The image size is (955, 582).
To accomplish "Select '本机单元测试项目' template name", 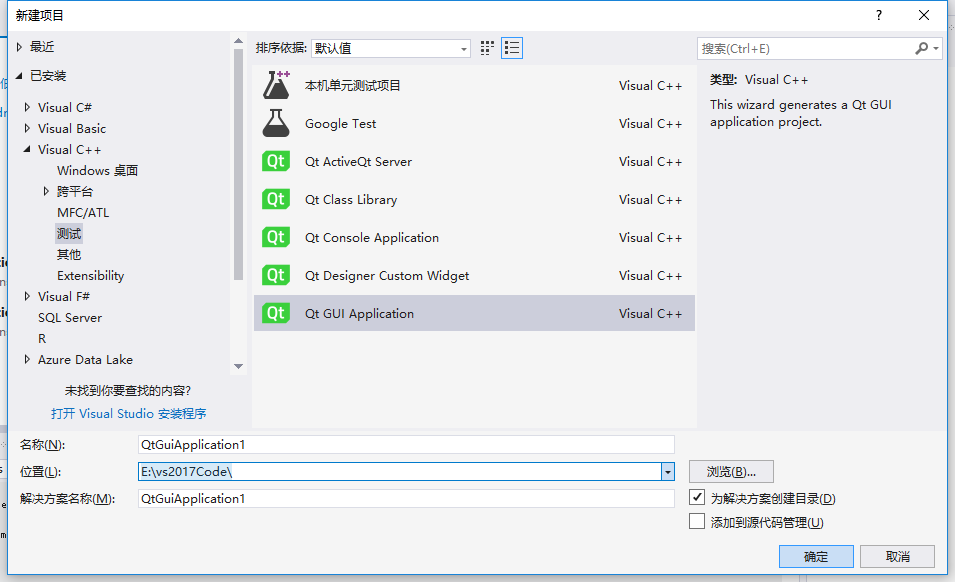I will click(353, 85).
